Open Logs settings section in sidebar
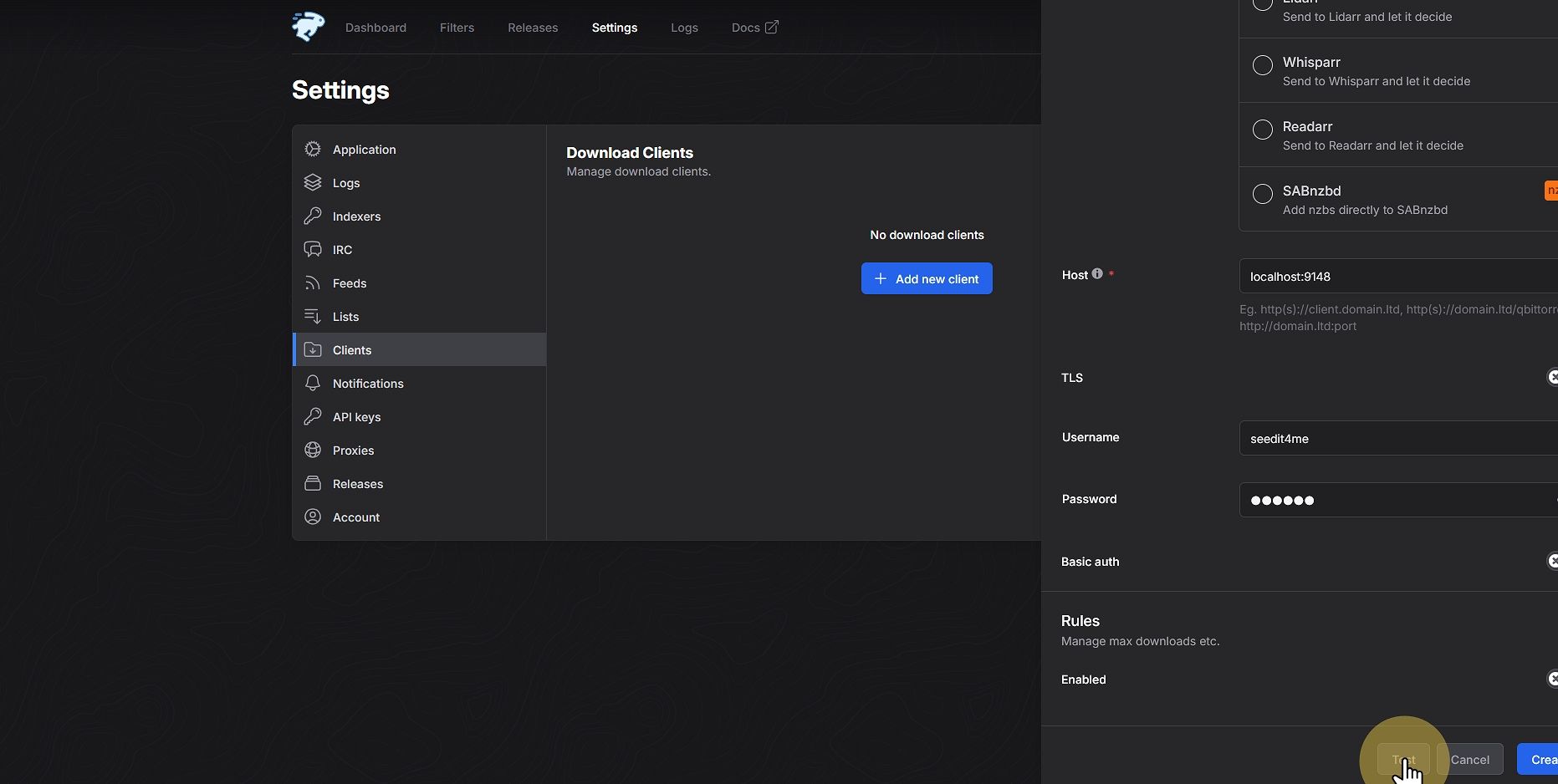This screenshot has height=784, width=1558. [x=420, y=182]
